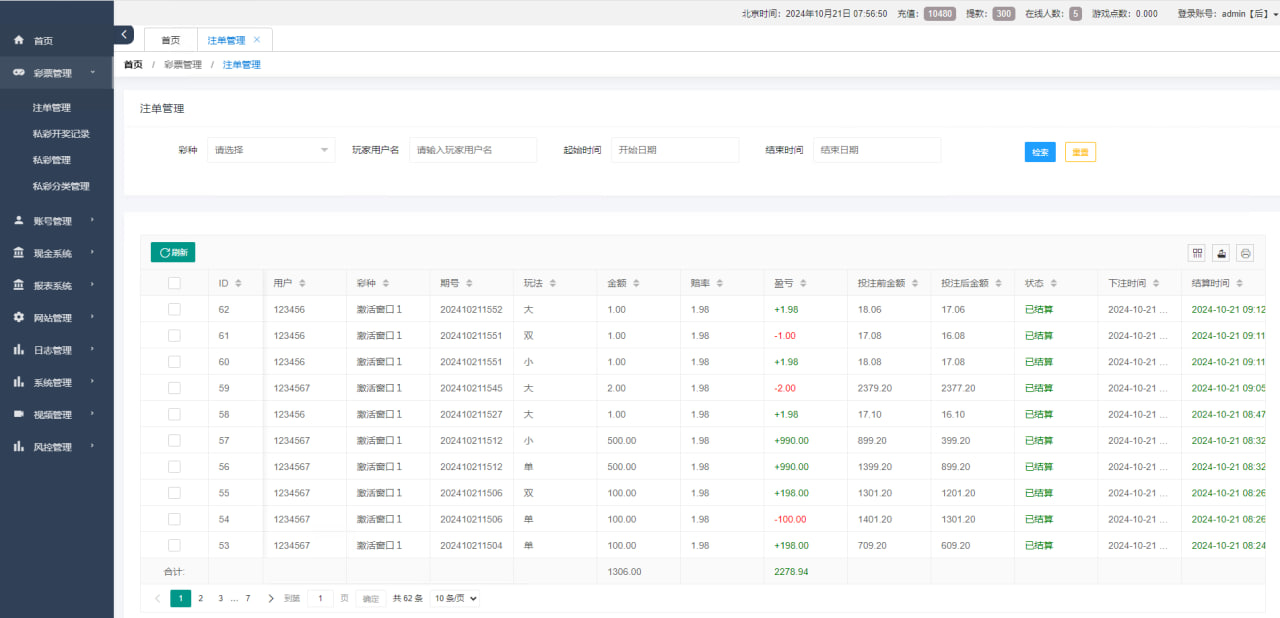
Task: Collapse the sidebar with arrow icon
Action: coord(124,35)
